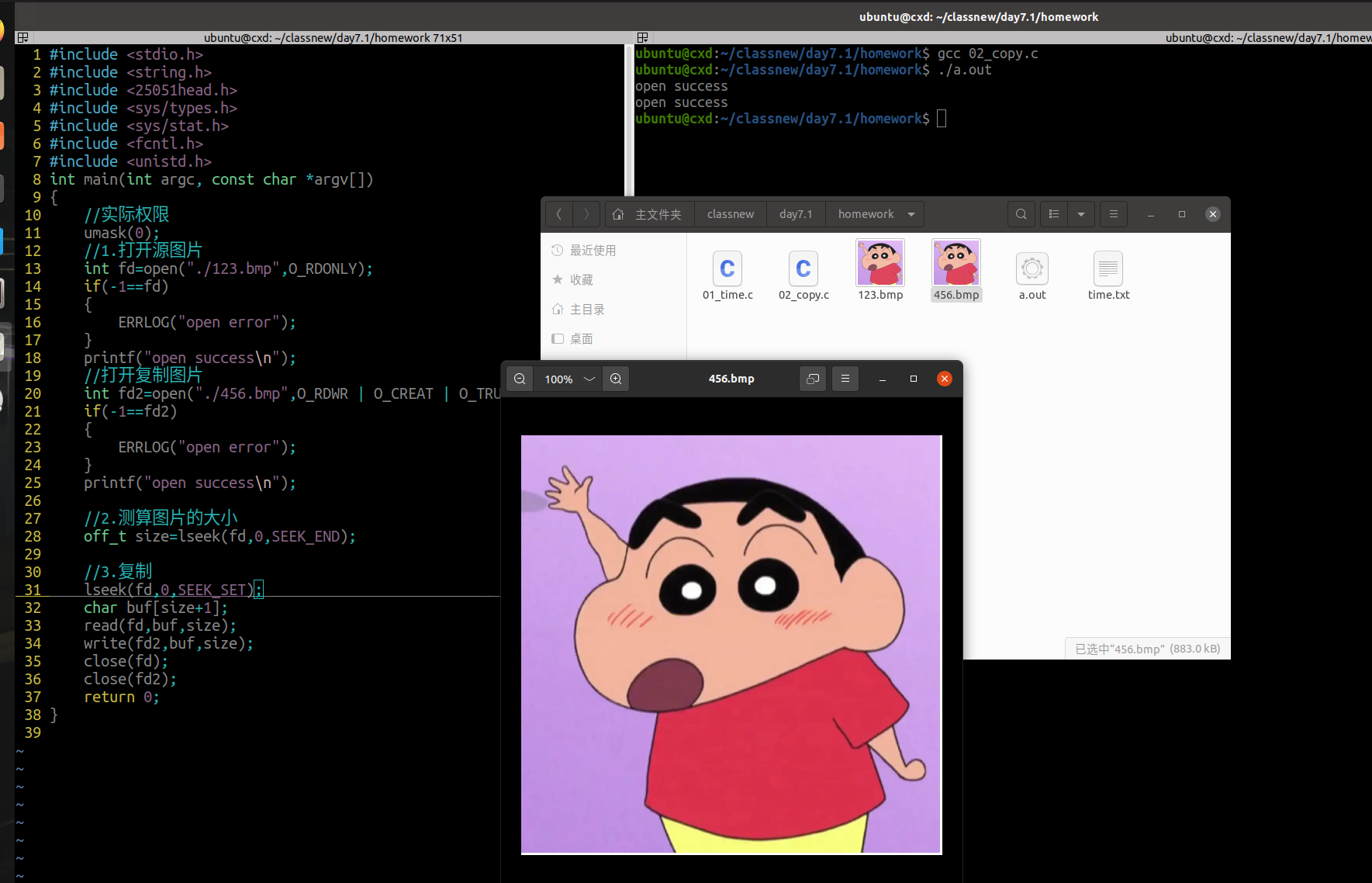Close the 456.bmp image viewer
The width and height of the screenshot is (1372, 883).
coord(945,379)
